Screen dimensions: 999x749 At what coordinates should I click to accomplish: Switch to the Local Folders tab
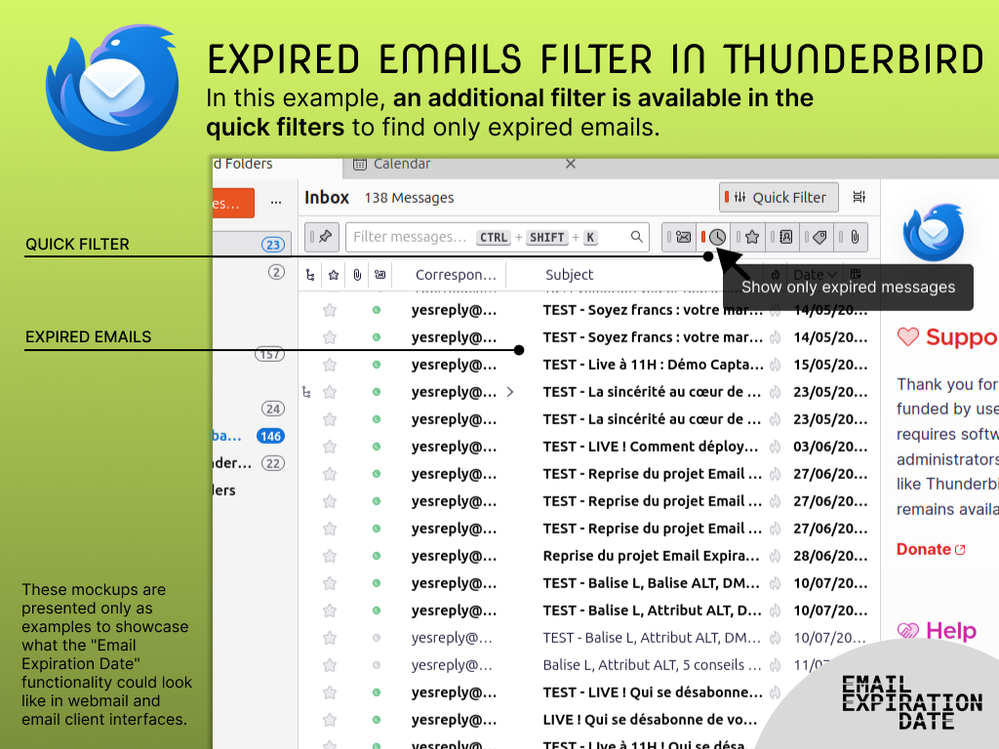click(243, 164)
